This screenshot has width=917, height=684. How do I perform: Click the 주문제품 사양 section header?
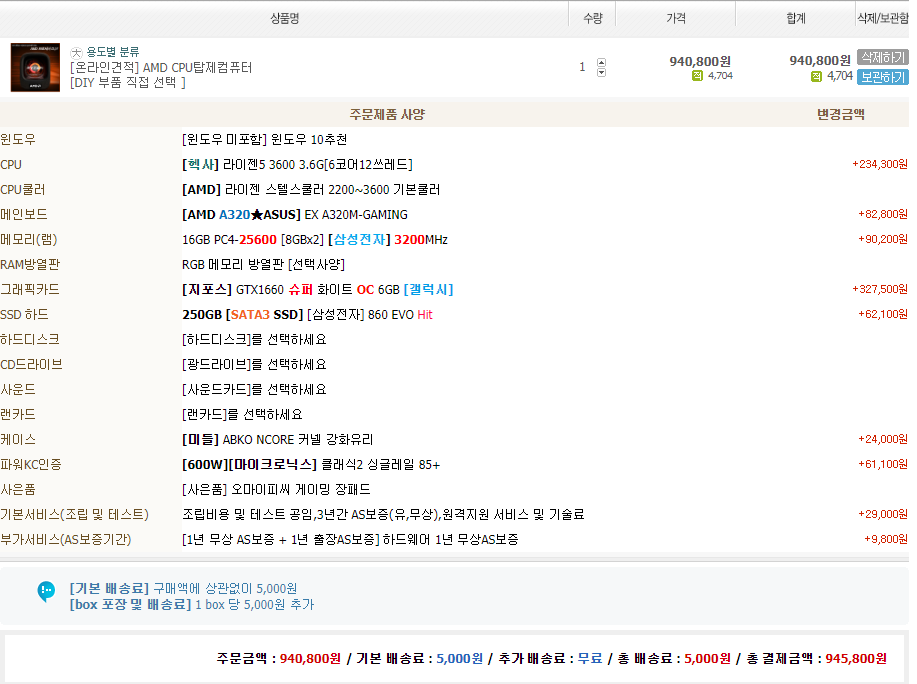[387, 114]
